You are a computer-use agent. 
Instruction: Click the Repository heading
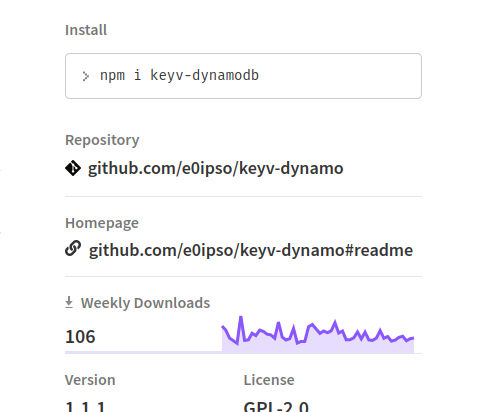point(102,140)
